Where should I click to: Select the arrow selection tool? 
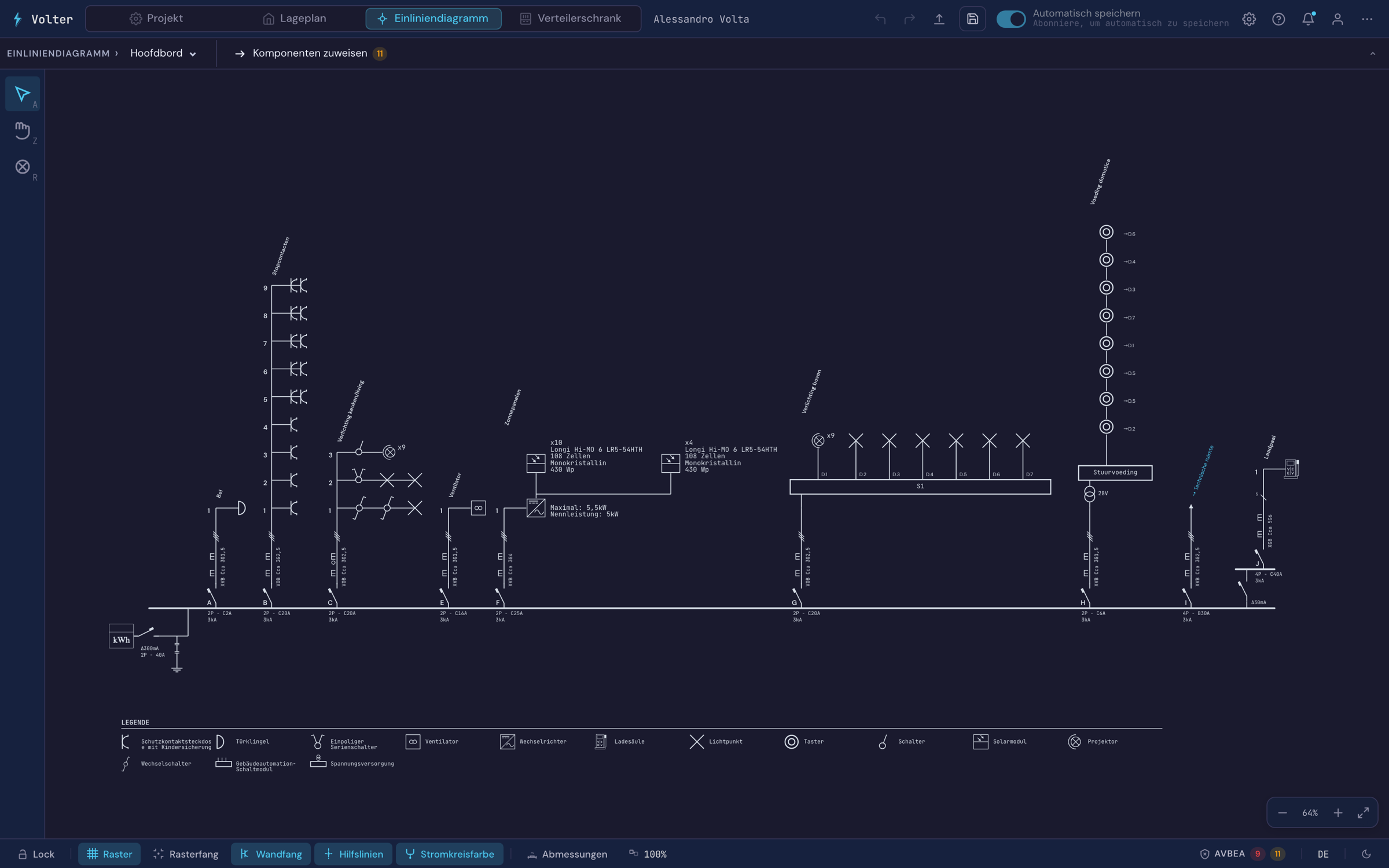[x=23, y=94]
